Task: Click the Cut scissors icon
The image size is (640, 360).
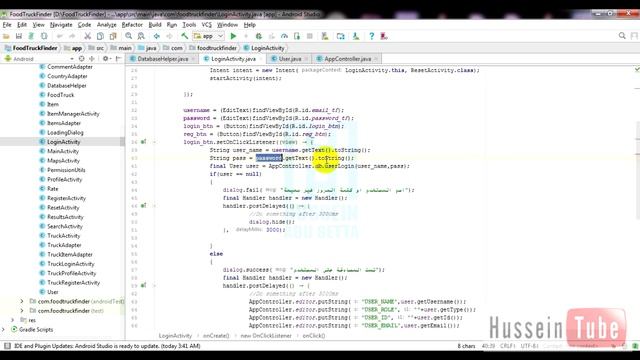Action: click(x=87, y=36)
